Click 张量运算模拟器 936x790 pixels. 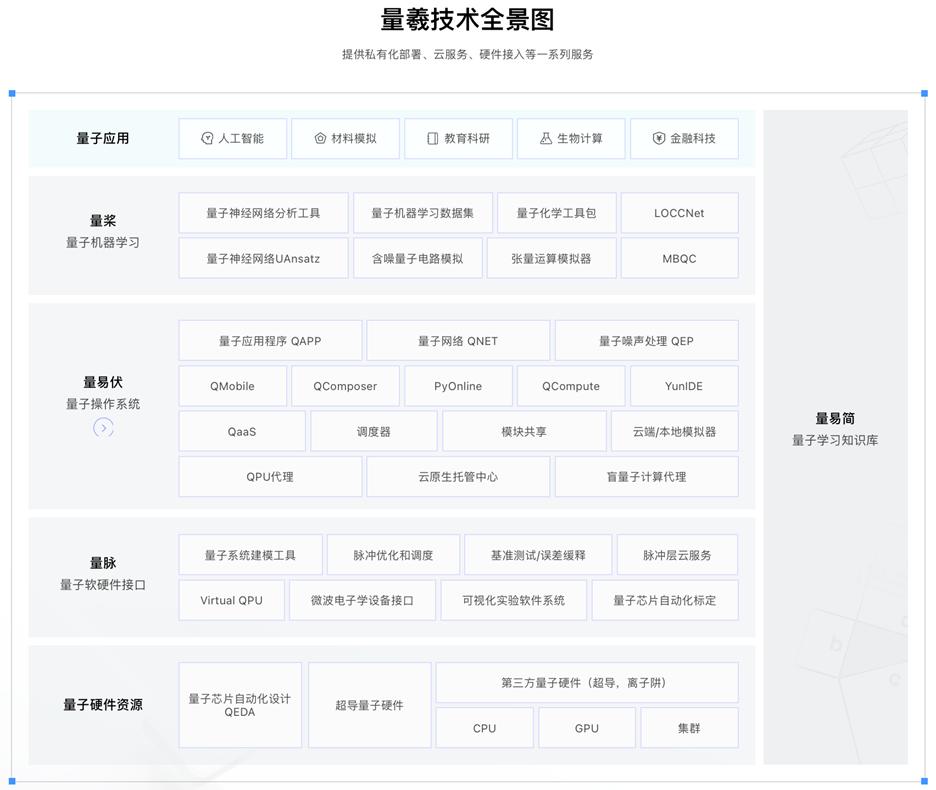[551, 258]
